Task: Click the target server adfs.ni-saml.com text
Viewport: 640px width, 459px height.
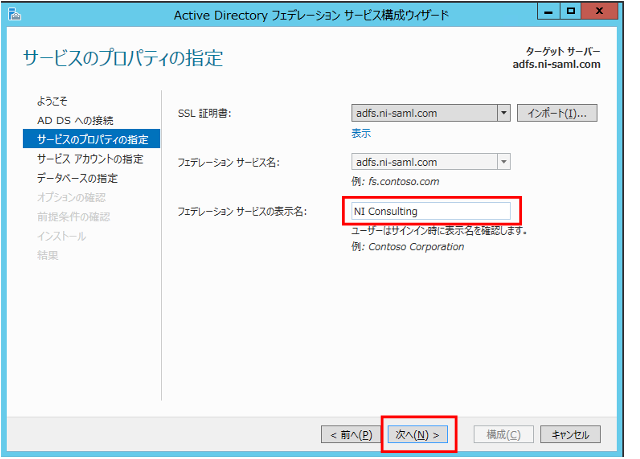Action: click(556, 64)
